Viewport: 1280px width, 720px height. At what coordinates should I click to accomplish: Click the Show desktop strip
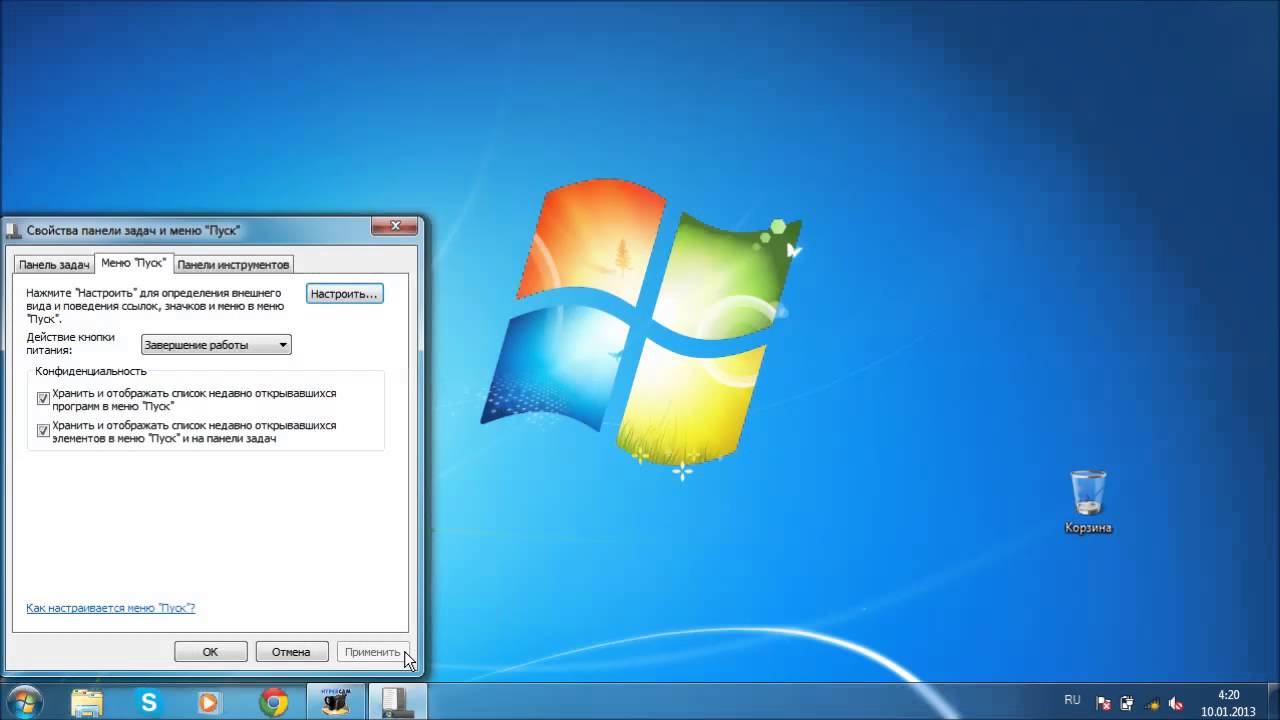pos(1272,702)
